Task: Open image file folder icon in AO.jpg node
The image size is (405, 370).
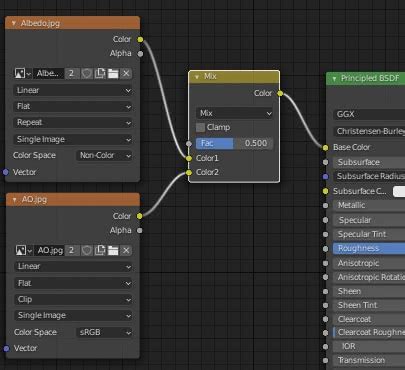Action: pos(113,250)
